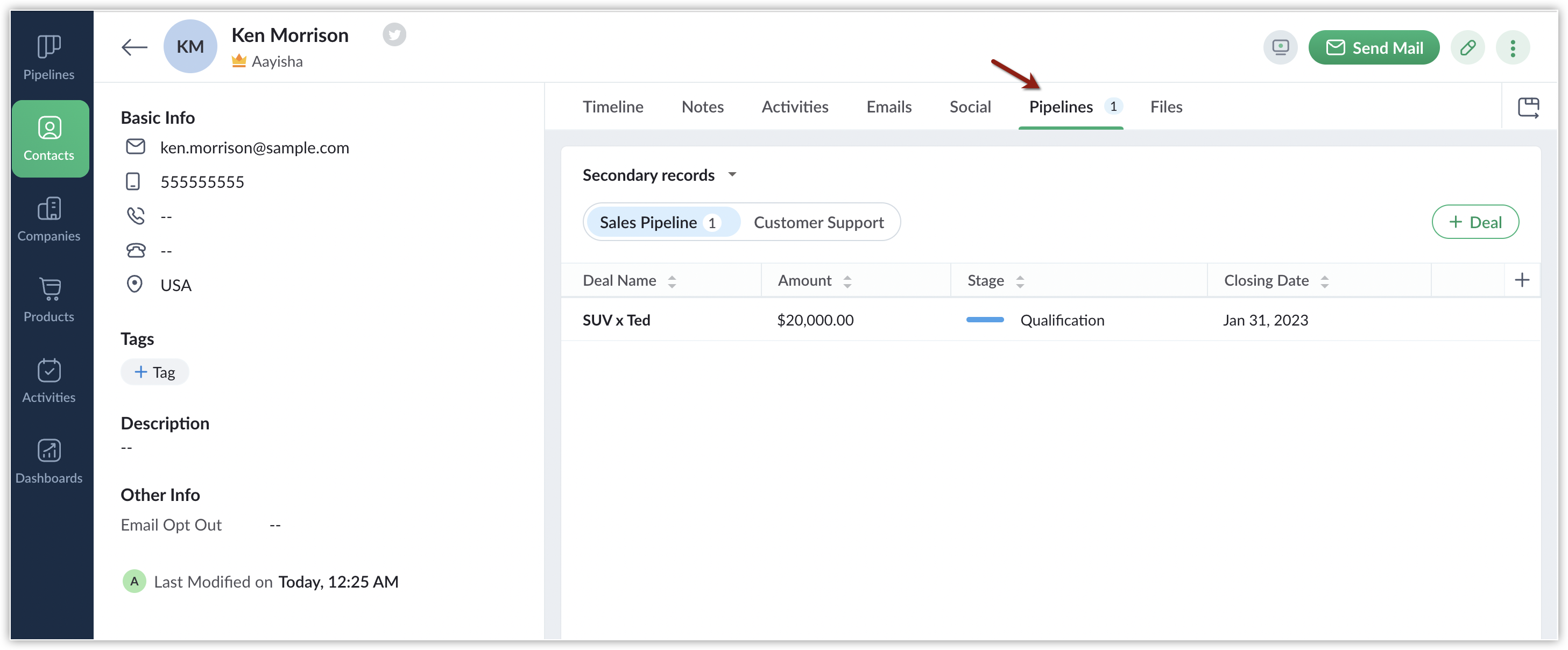Click the Ken Morrison name heading
This screenshot has width=1568, height=650.
click(289, 36)
